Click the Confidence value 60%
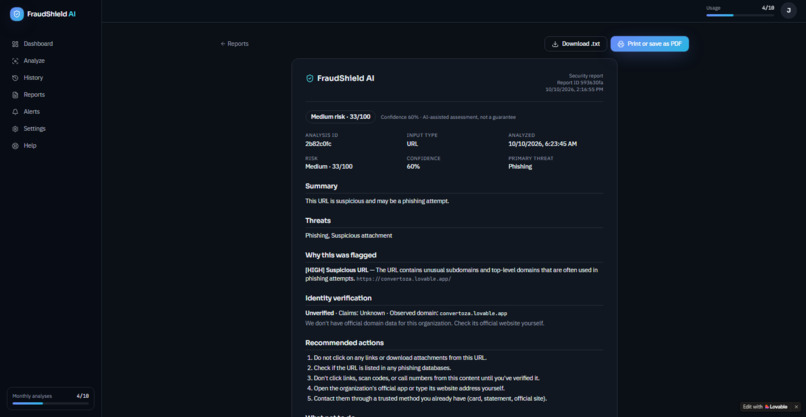The height and width of the screenshot is (417, 806). pyautogui.click(x=413, y=167)
